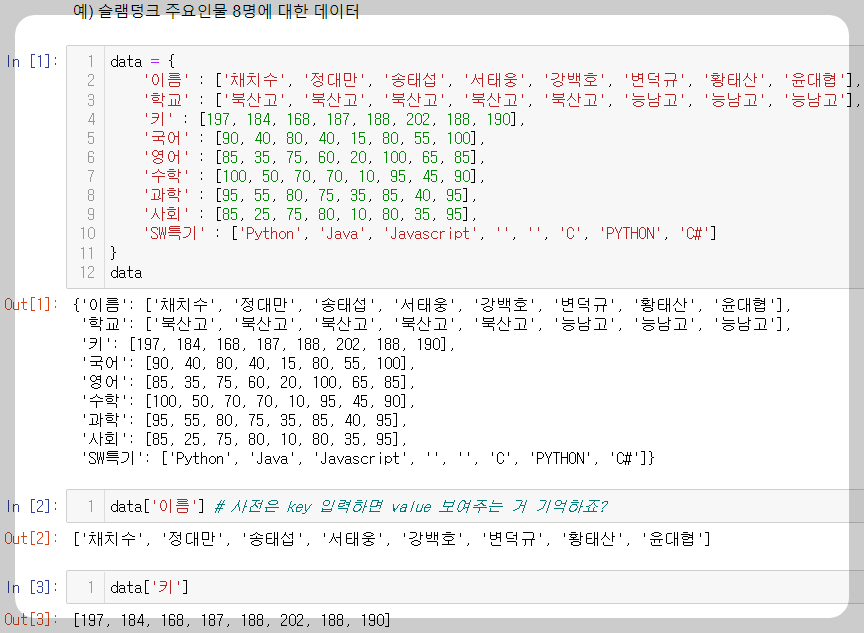This screenshot has width=864, height=633.
Task: Click the Out[3] heights list output
Action: pos(231,620)
